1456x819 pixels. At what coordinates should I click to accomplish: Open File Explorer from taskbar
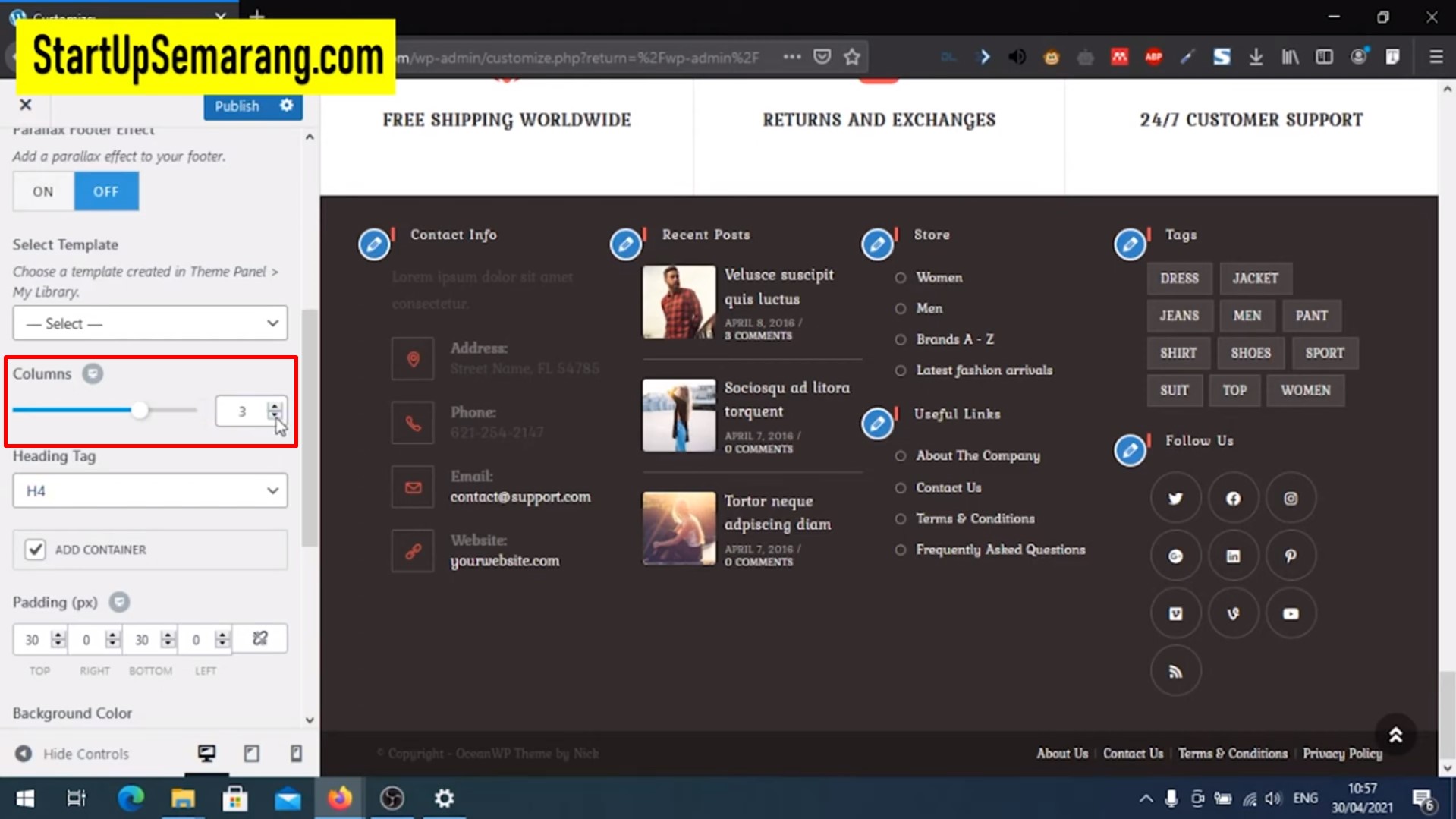pyautogui.click(x=183, y=798)
